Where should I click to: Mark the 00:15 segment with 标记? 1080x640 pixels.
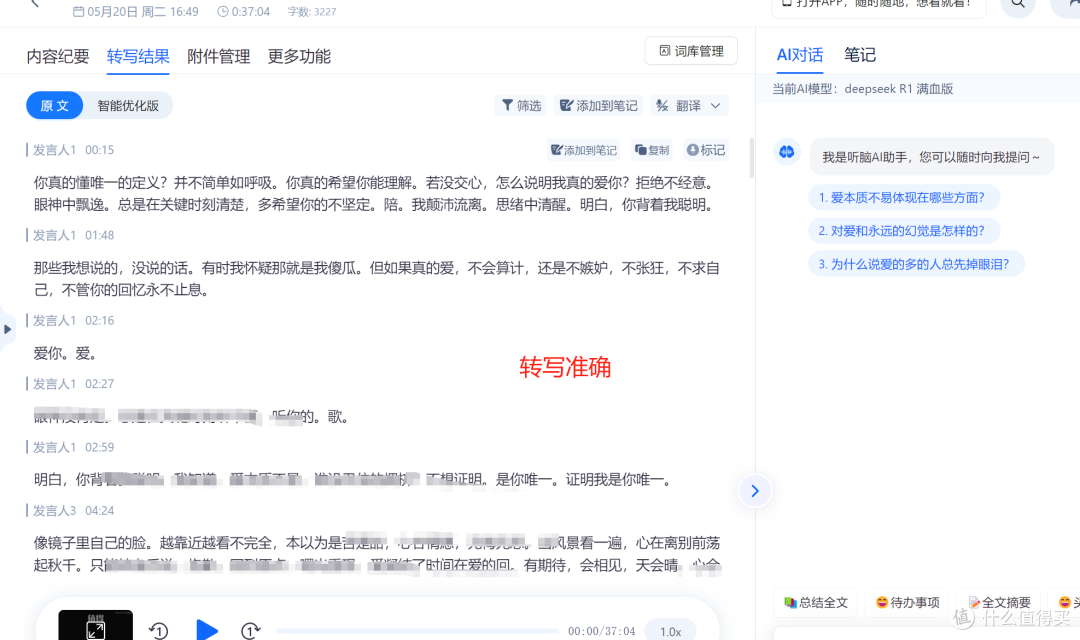coord(706,150)
